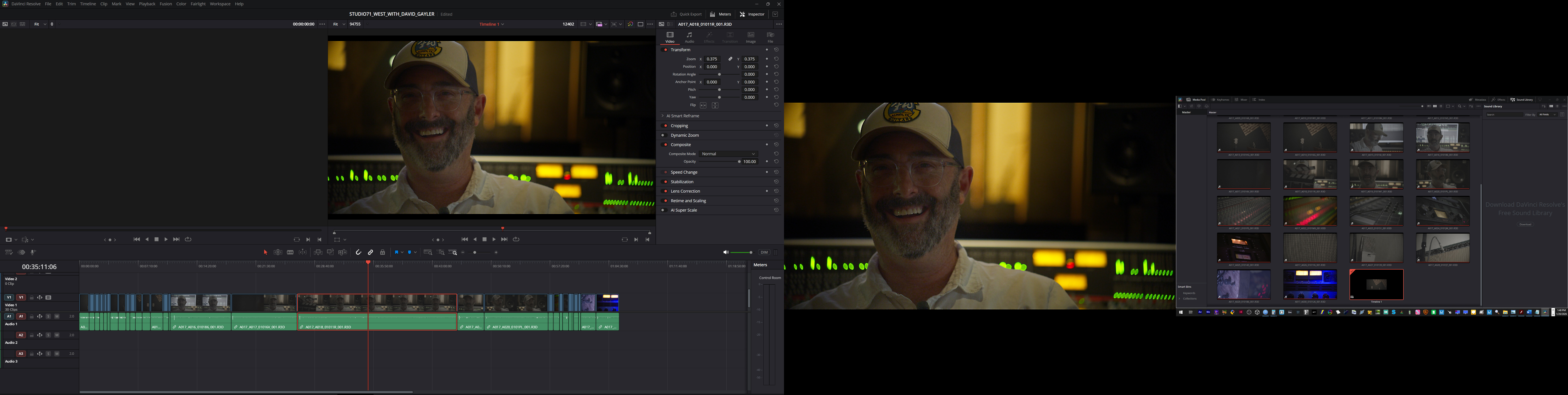Viewport: 1568px width, 395px height.
Task: Open the Timeline 1 name dropdown
Action: click(492, 24)
